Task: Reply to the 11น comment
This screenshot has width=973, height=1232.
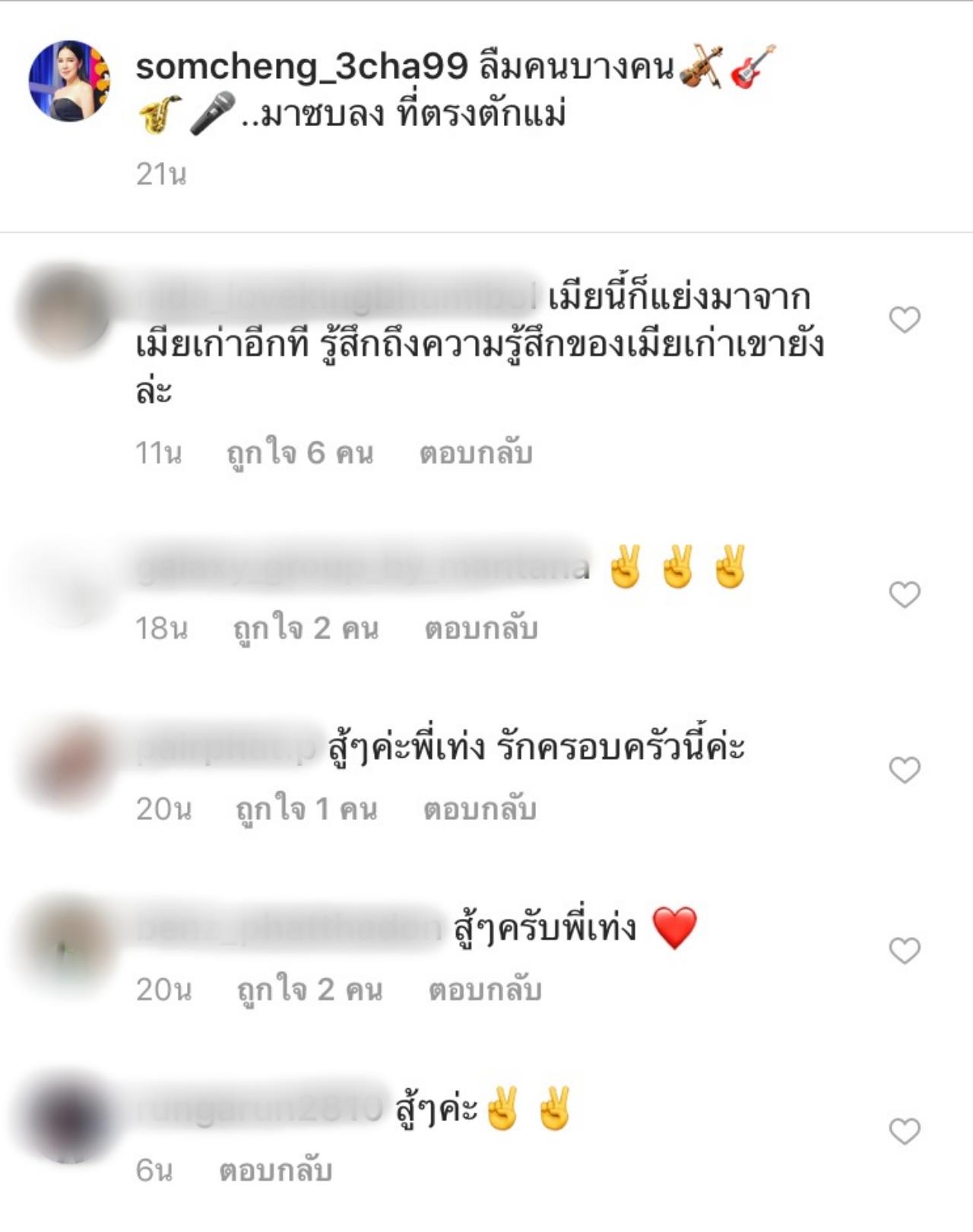Action: tap(476, 453)
